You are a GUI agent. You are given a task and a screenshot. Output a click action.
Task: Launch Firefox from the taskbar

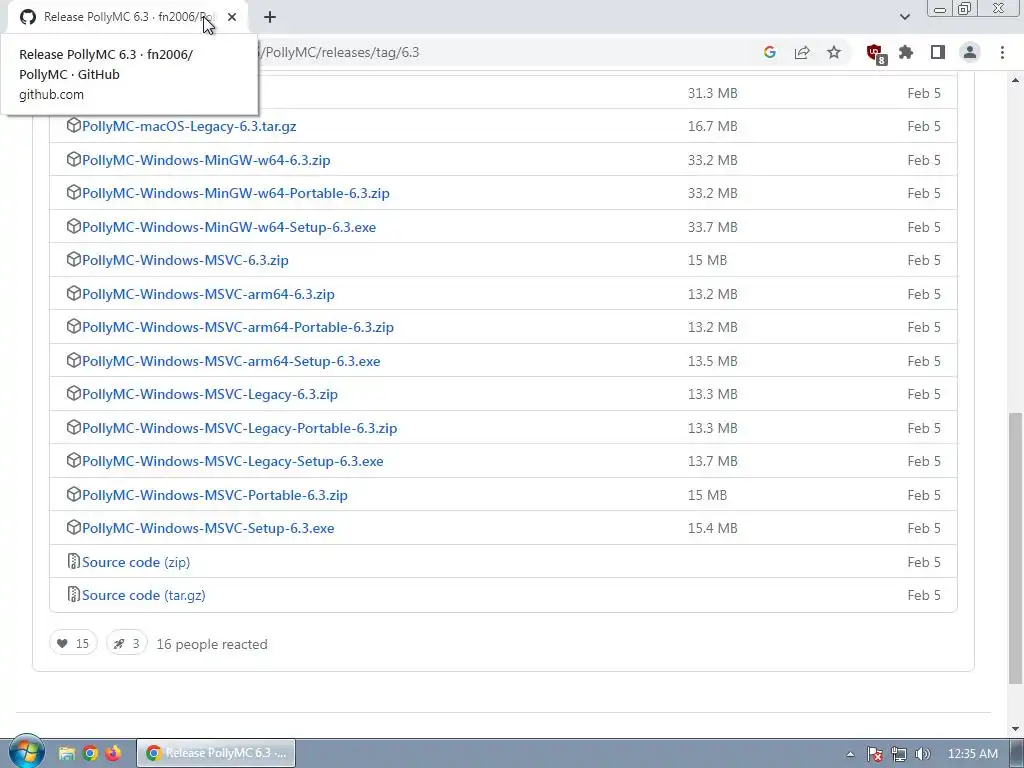pos(113,754)
